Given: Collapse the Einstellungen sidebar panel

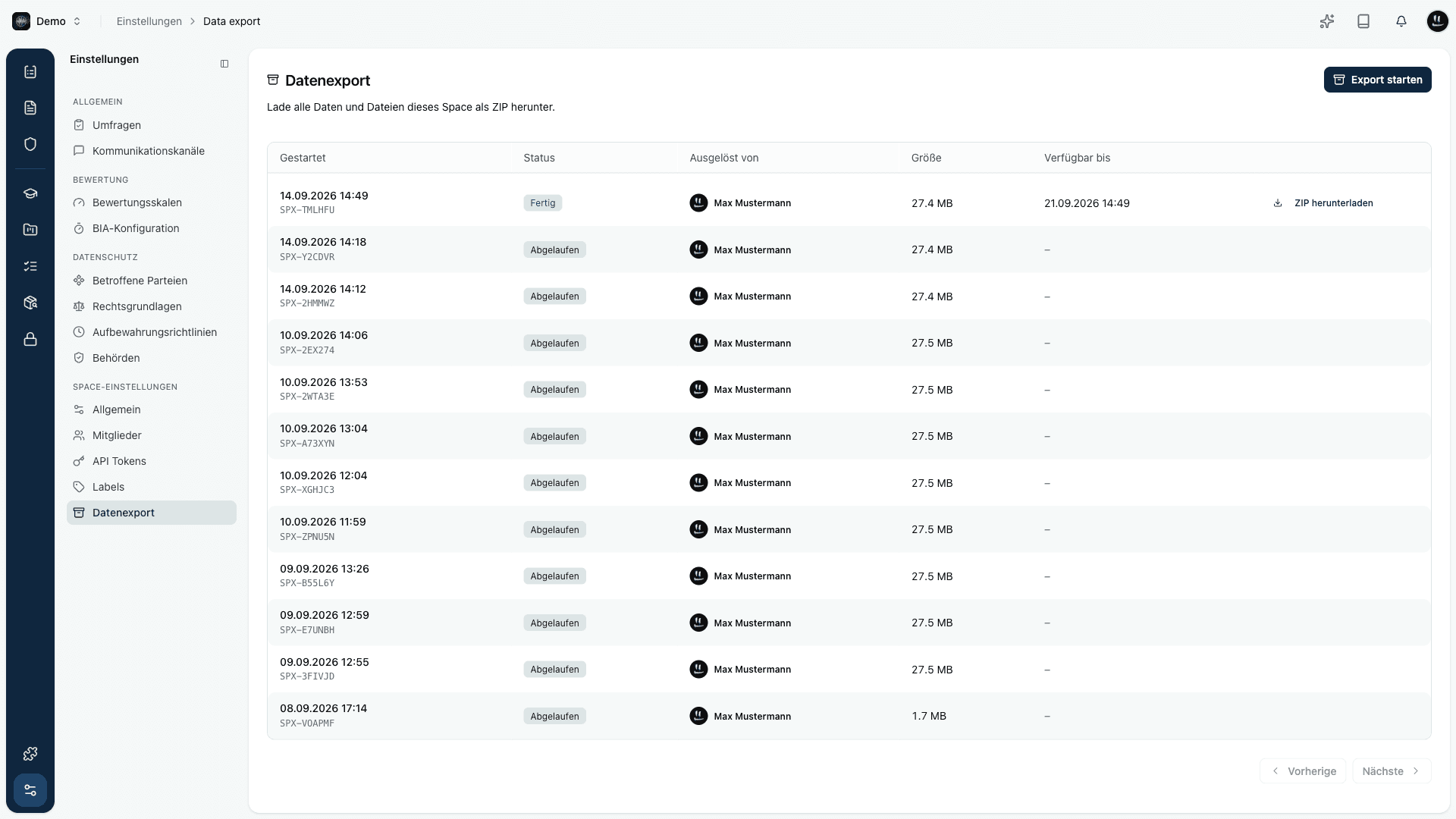Looking at the screenshot, I should [224, 64].
